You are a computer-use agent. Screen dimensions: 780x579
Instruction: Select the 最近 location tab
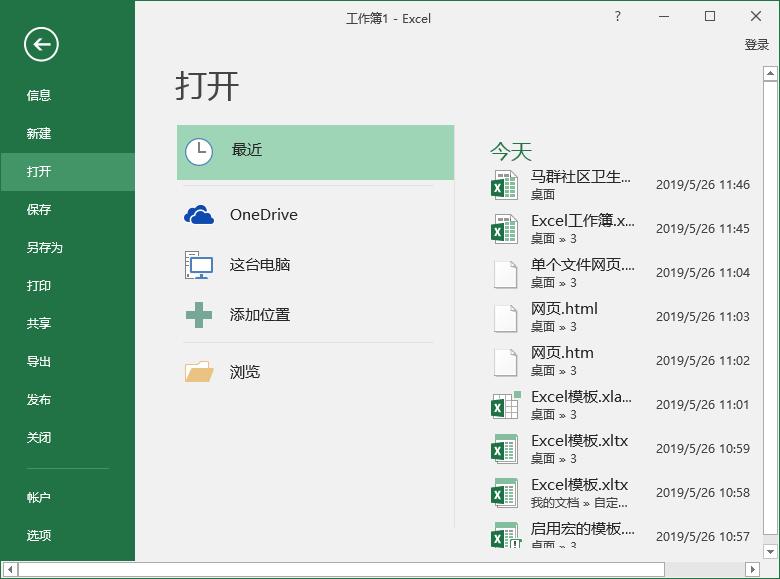[x=315, y=152]
